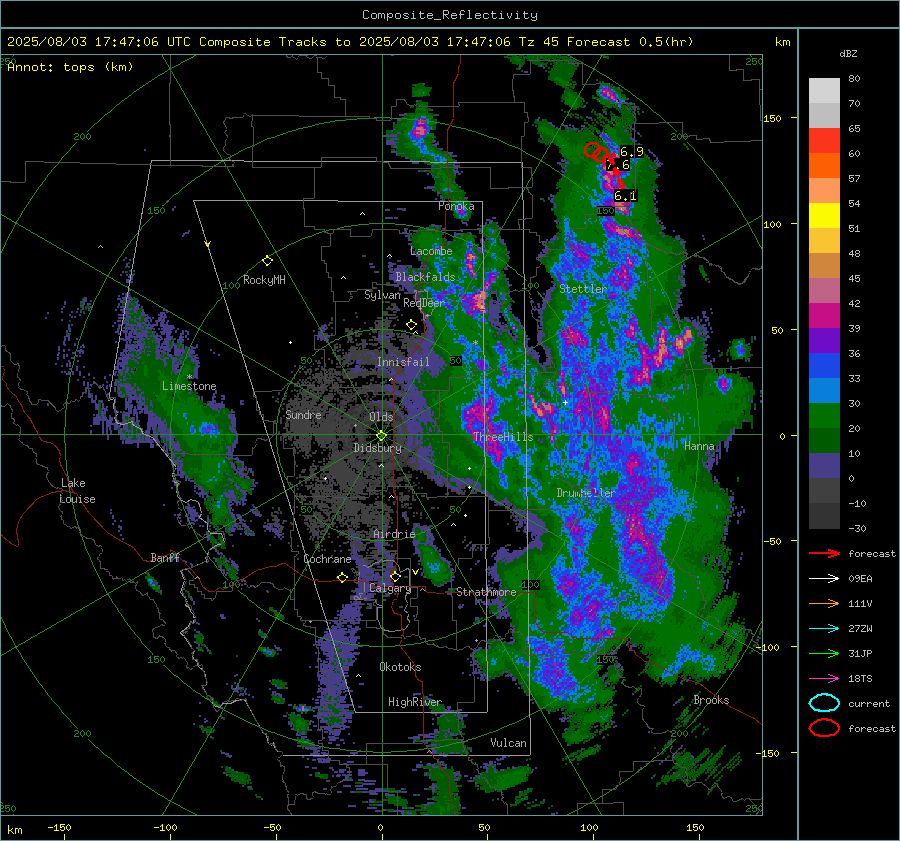Screen dimensions: 900x841
Task: Click the Vulcan label
Action: pos(508,743)
